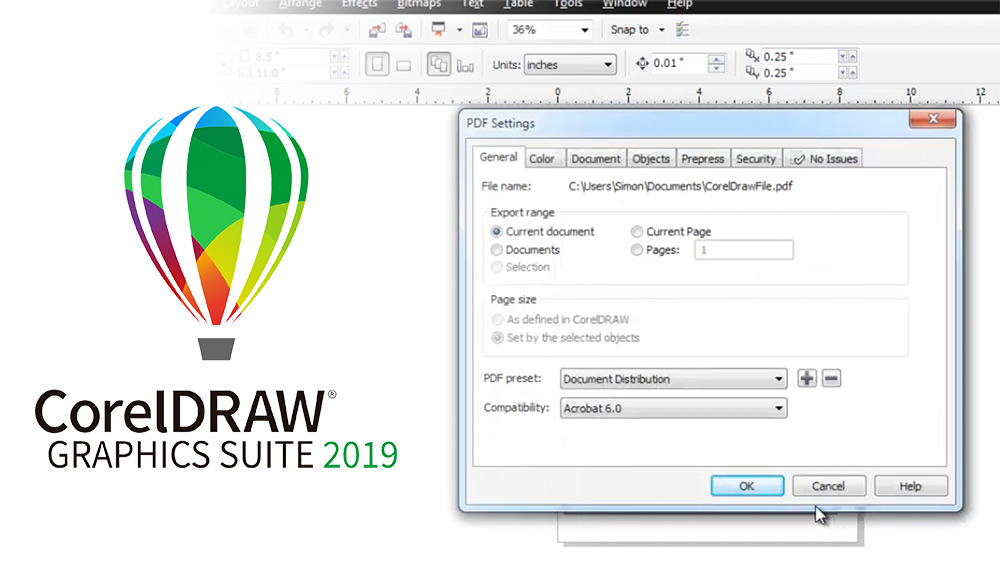This screenshot has height=573, width=1000.
Task: Open the Window menu
Action: click(625, 4)
